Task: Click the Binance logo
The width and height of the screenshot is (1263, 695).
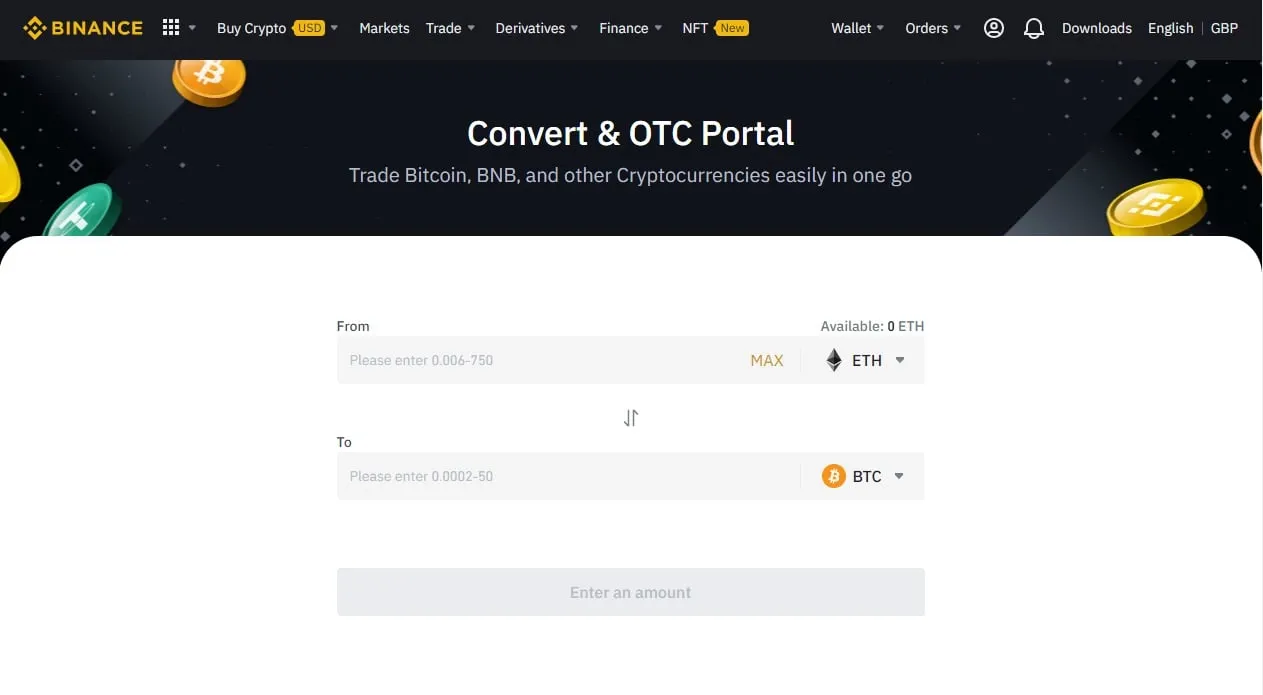Action: click(82, 27)
